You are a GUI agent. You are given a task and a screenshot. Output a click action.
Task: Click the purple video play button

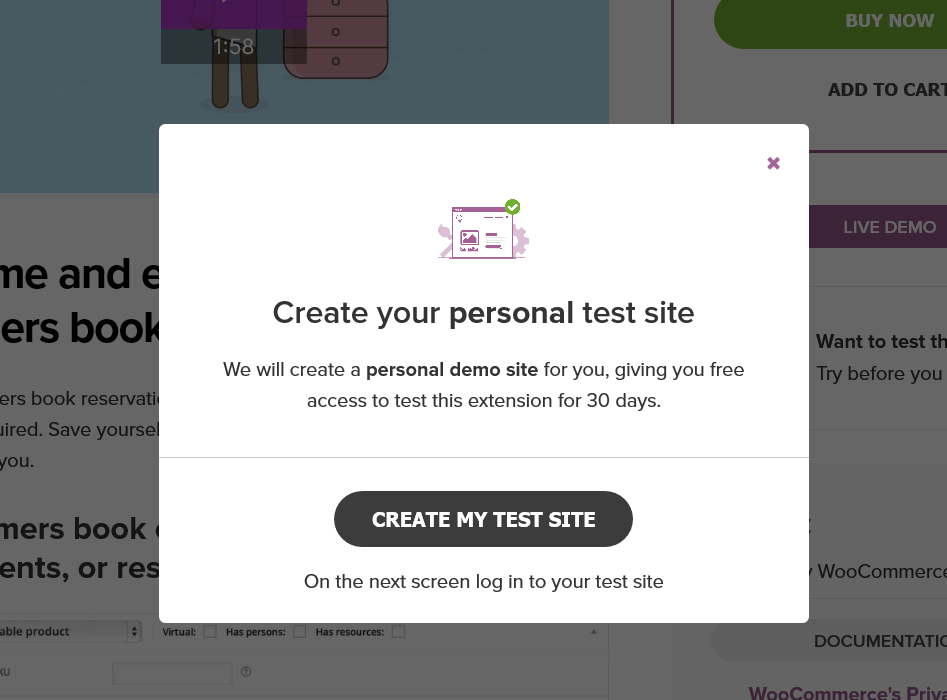[x=233, y=10]
